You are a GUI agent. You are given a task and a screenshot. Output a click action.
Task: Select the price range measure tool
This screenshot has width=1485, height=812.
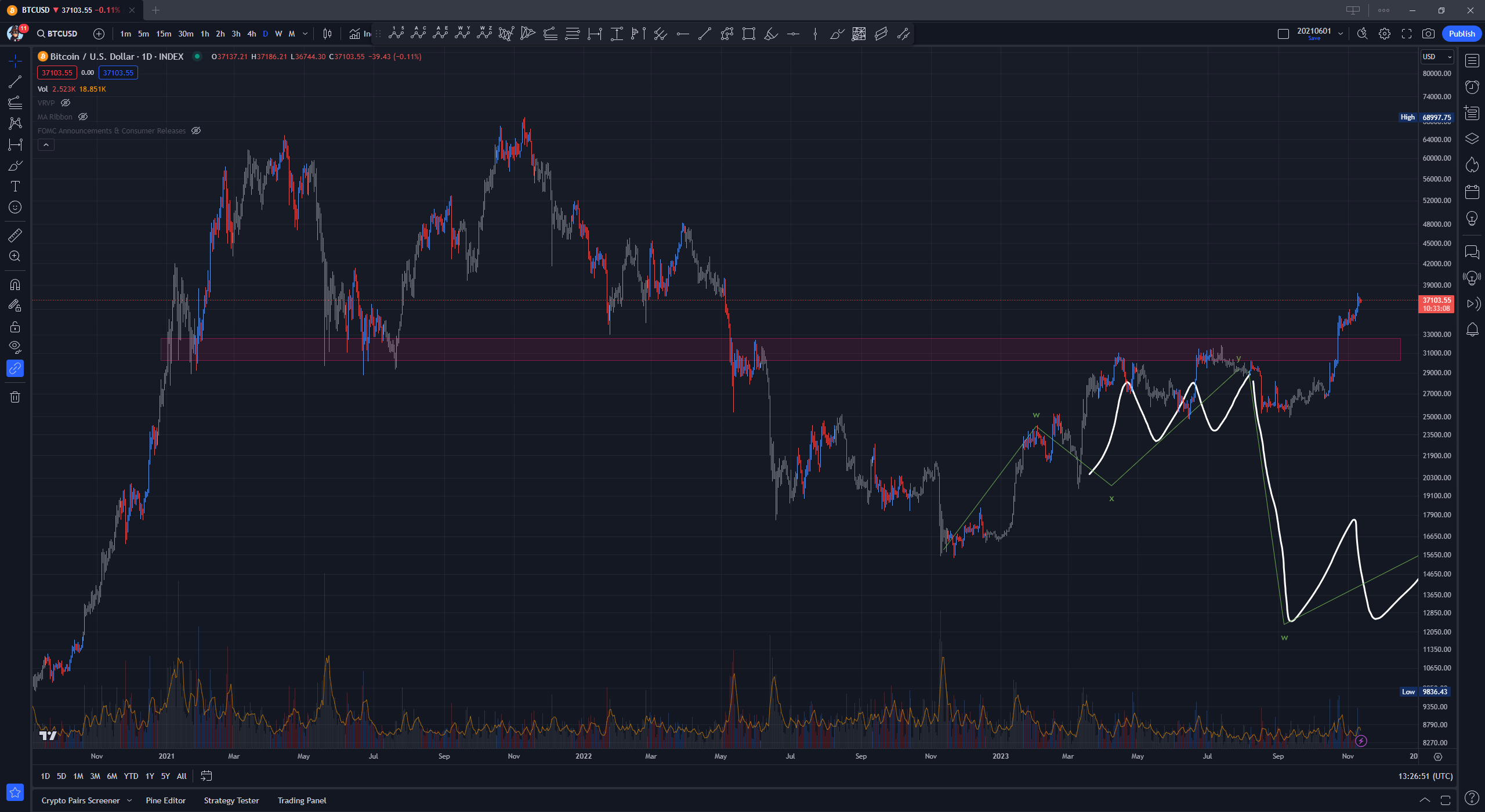617,34
